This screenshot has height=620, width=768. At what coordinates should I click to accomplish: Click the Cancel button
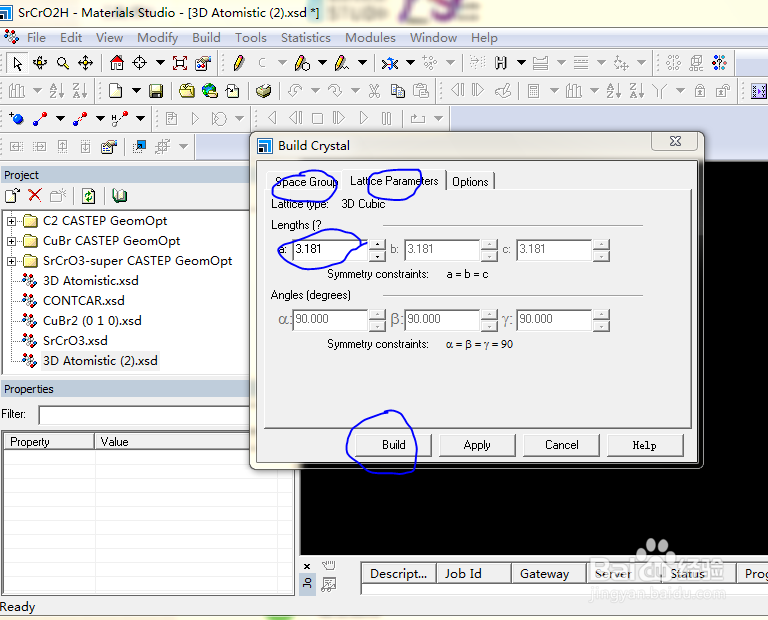click(x=561, y=445)
